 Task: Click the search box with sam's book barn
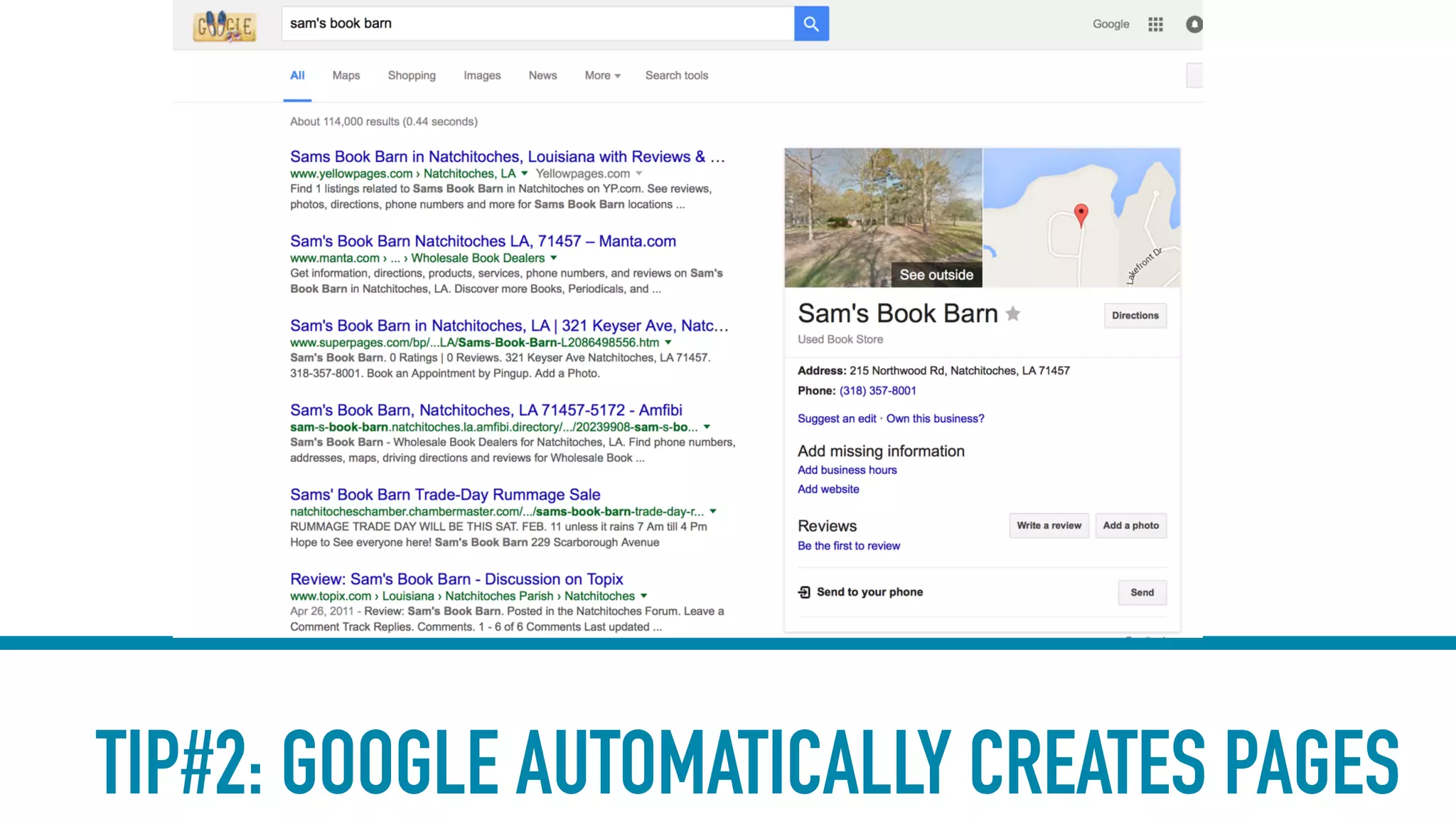537,23
